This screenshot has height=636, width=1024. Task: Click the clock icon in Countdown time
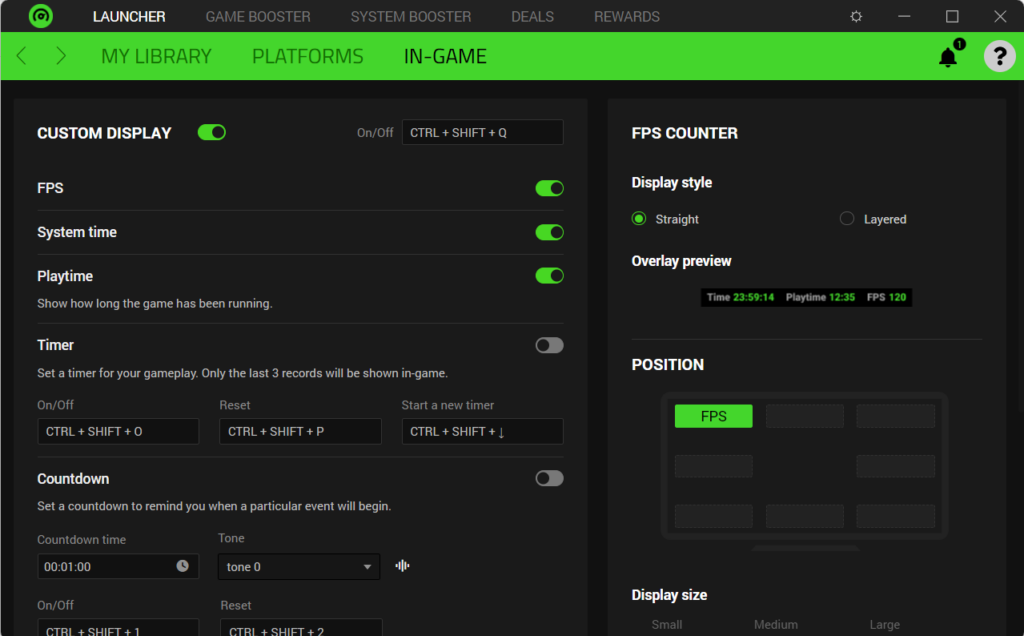pos(182,566)
